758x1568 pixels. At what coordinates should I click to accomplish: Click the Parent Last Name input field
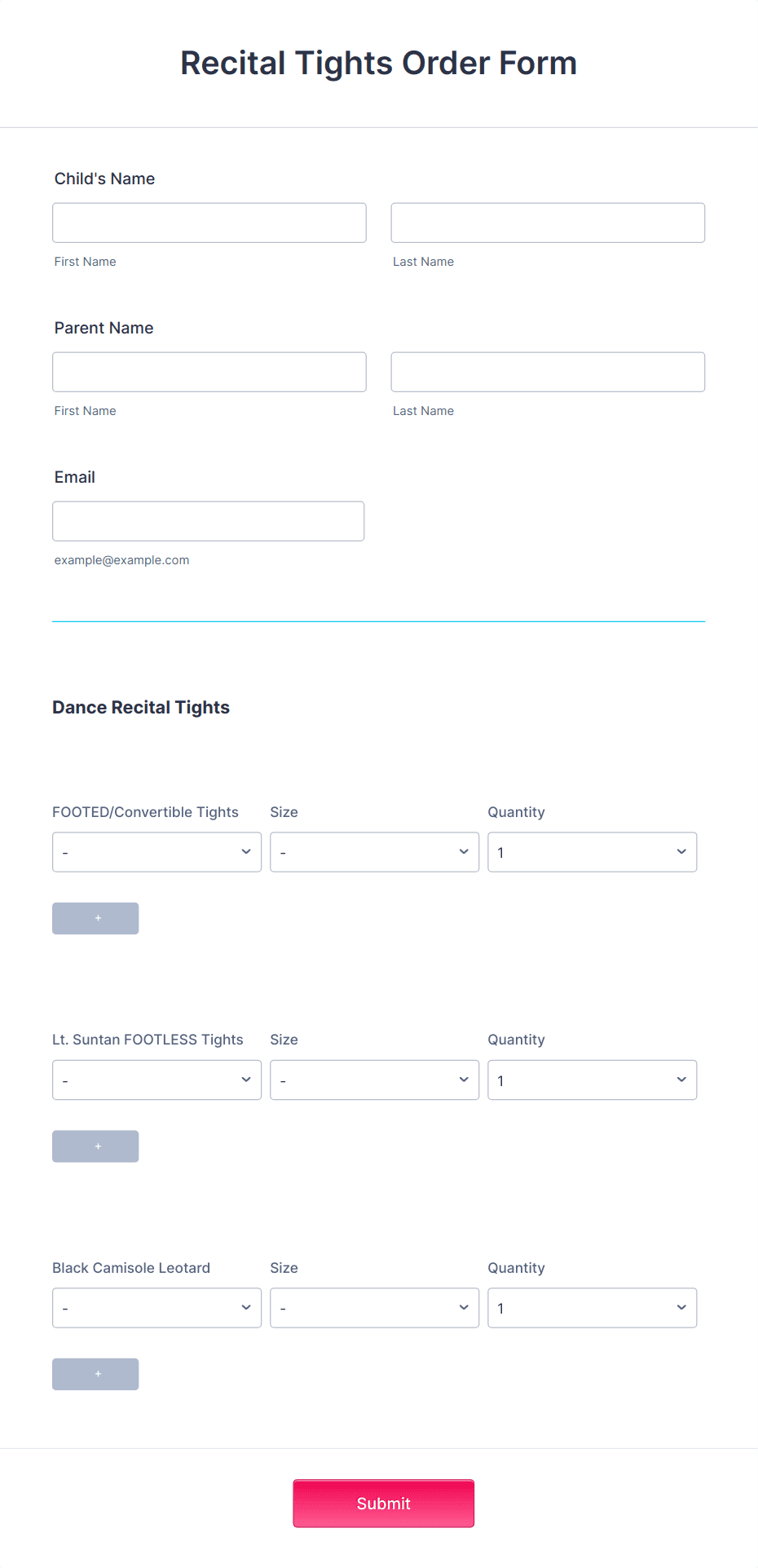pos(547,372)
